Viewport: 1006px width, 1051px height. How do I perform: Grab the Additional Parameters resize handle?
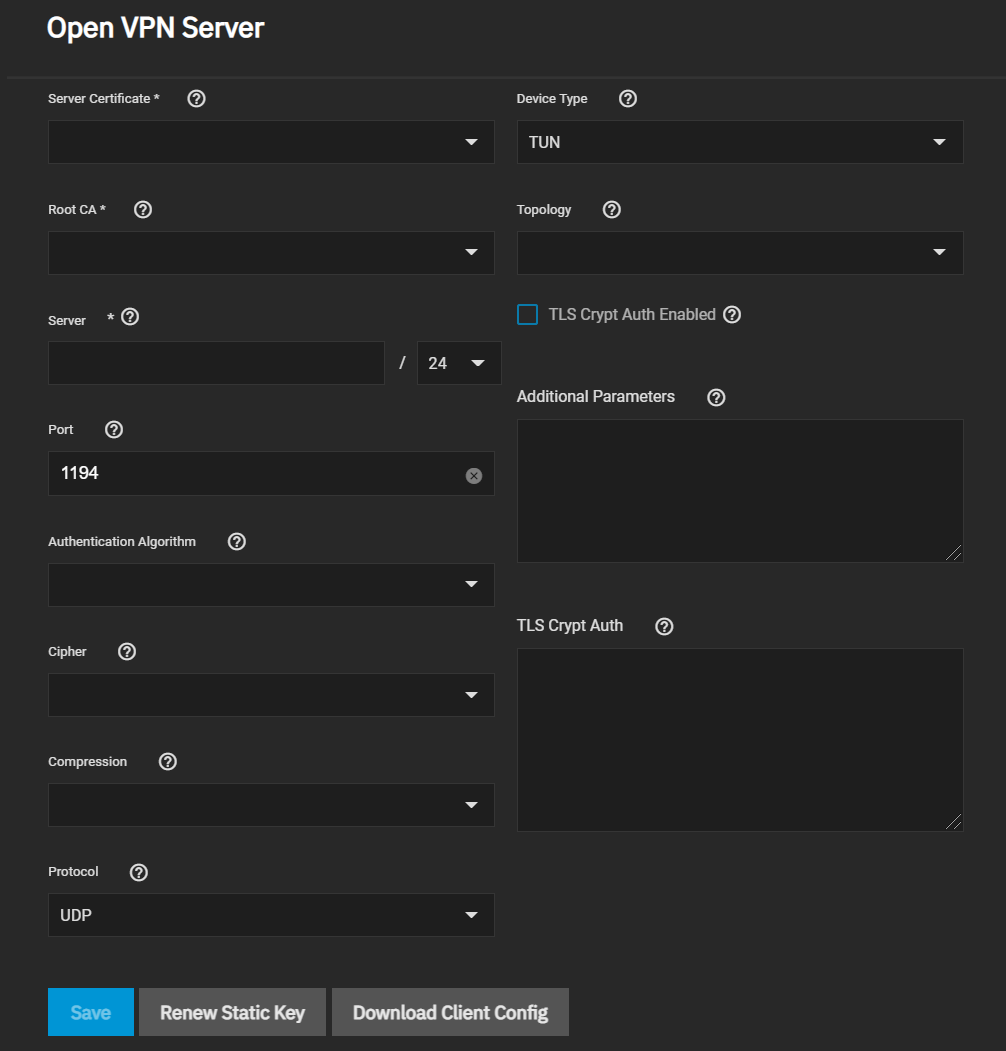[x=954, y=553]
